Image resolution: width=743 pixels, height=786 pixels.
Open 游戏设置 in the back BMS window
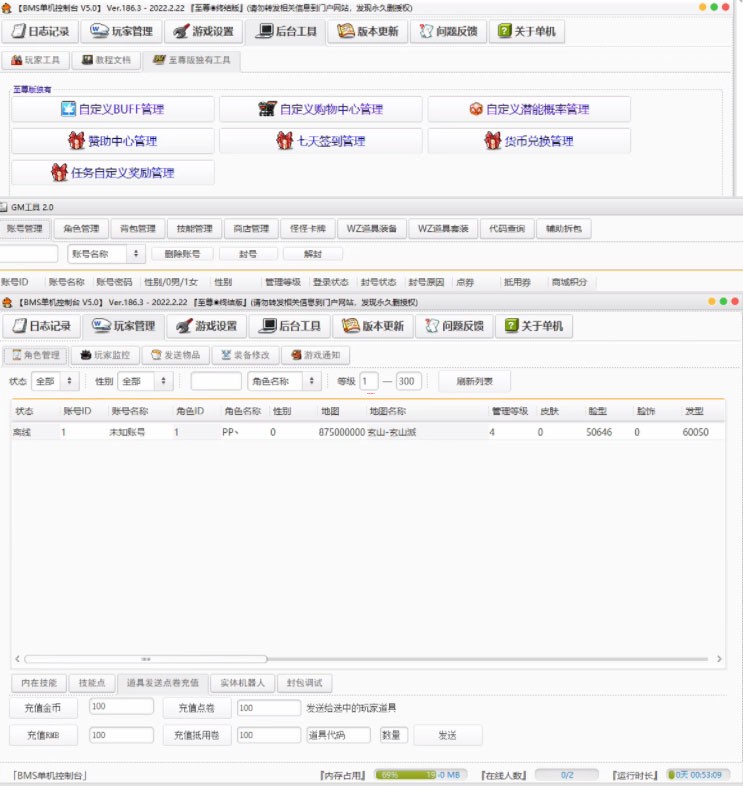point(204,31)
